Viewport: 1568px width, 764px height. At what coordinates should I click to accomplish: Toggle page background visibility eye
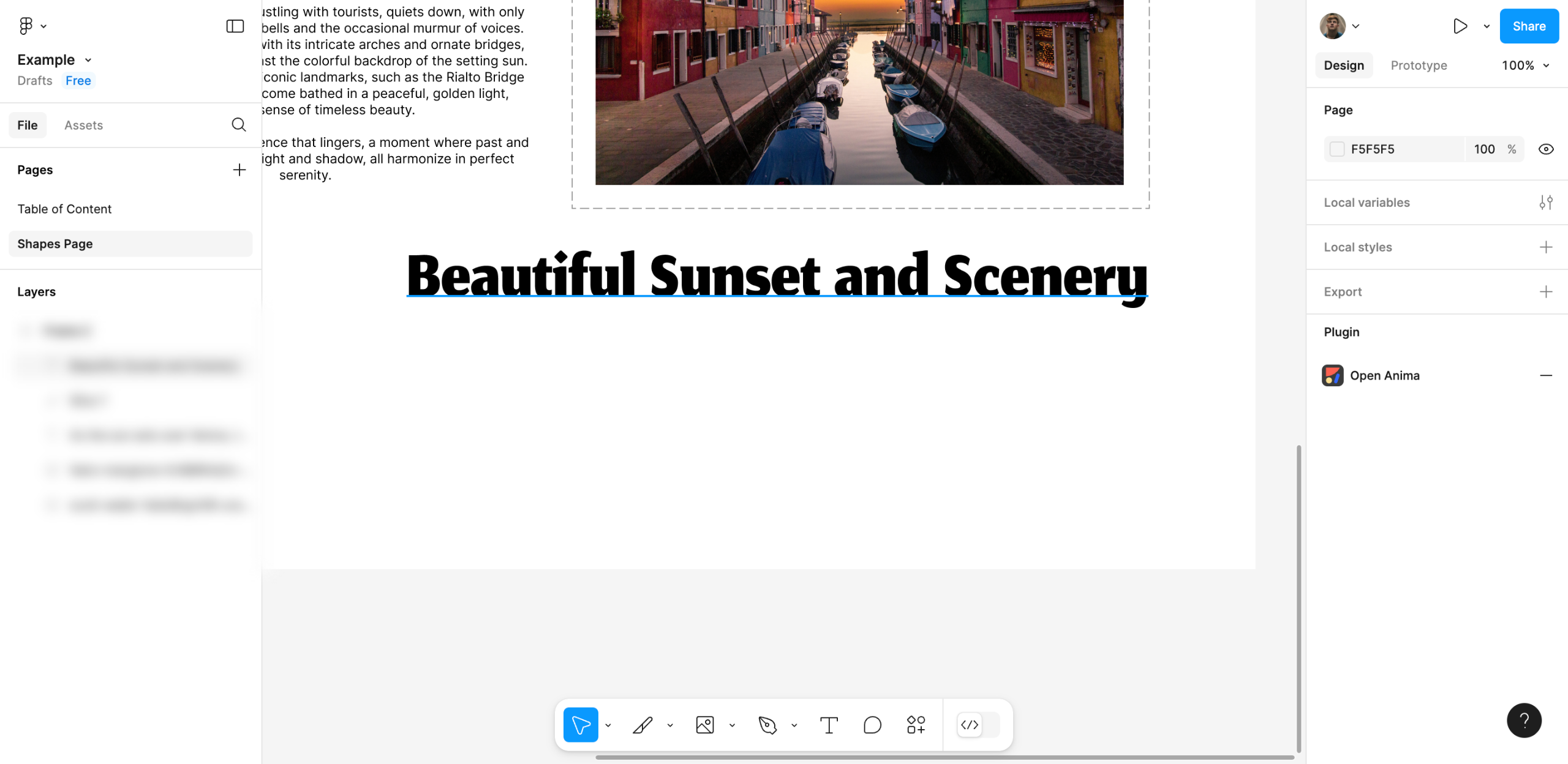[1546, 149]
